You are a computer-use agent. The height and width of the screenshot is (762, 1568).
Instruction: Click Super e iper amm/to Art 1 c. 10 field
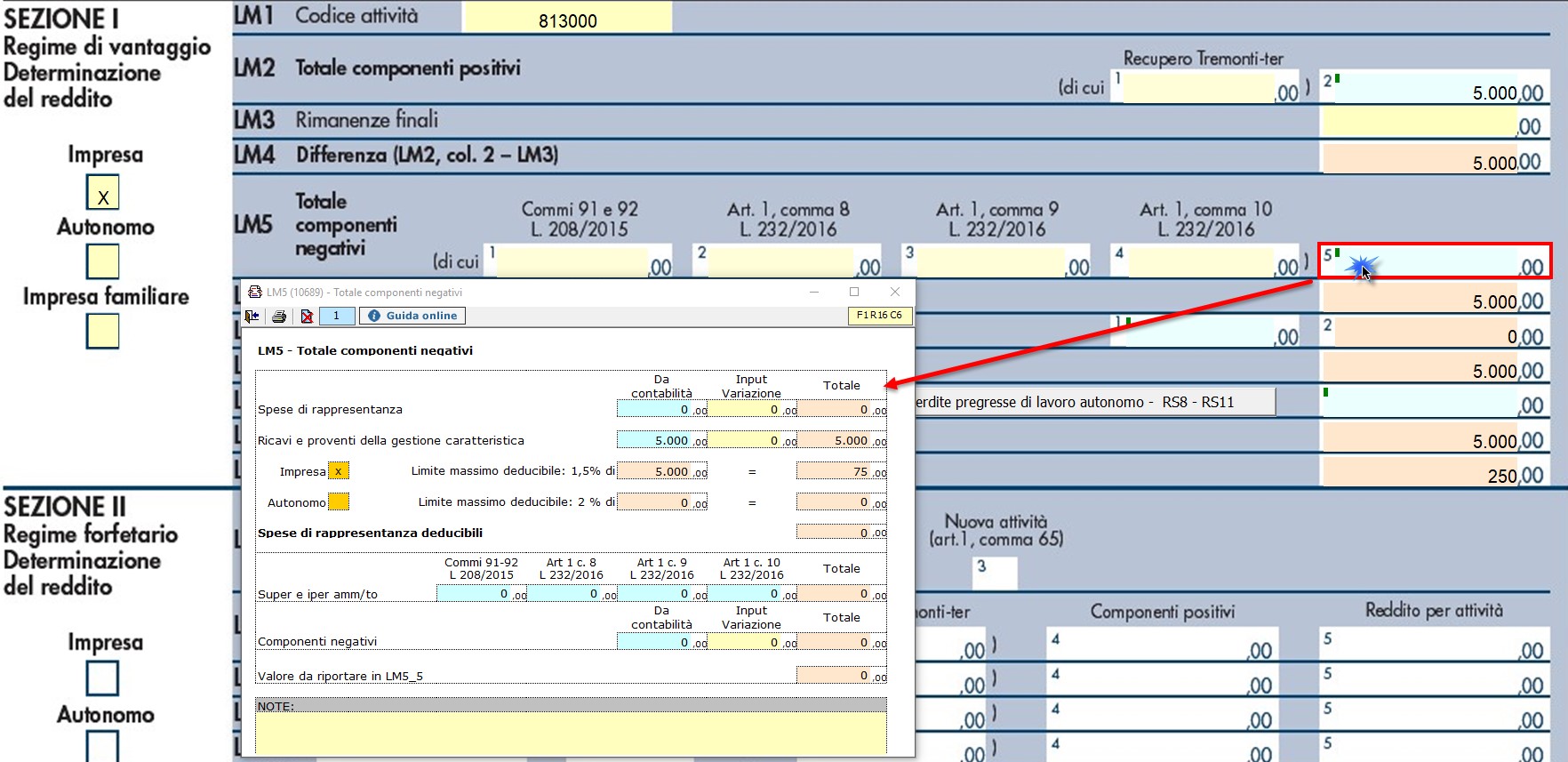click(752, 593)
